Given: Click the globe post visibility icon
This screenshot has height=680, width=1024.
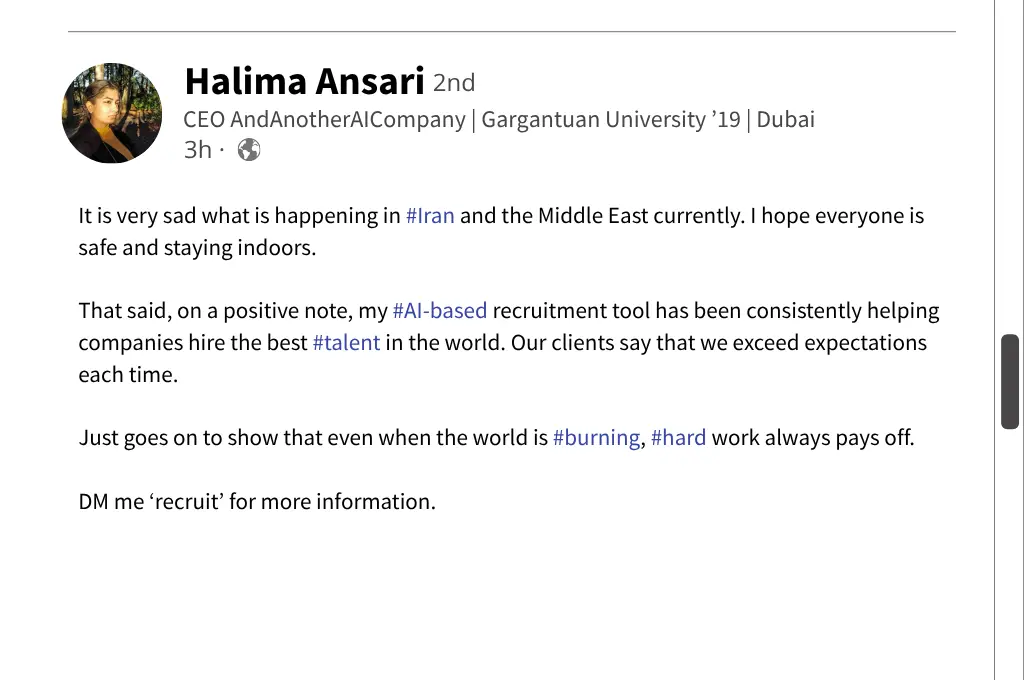Looking at the screenshot, I should (248, 148).
